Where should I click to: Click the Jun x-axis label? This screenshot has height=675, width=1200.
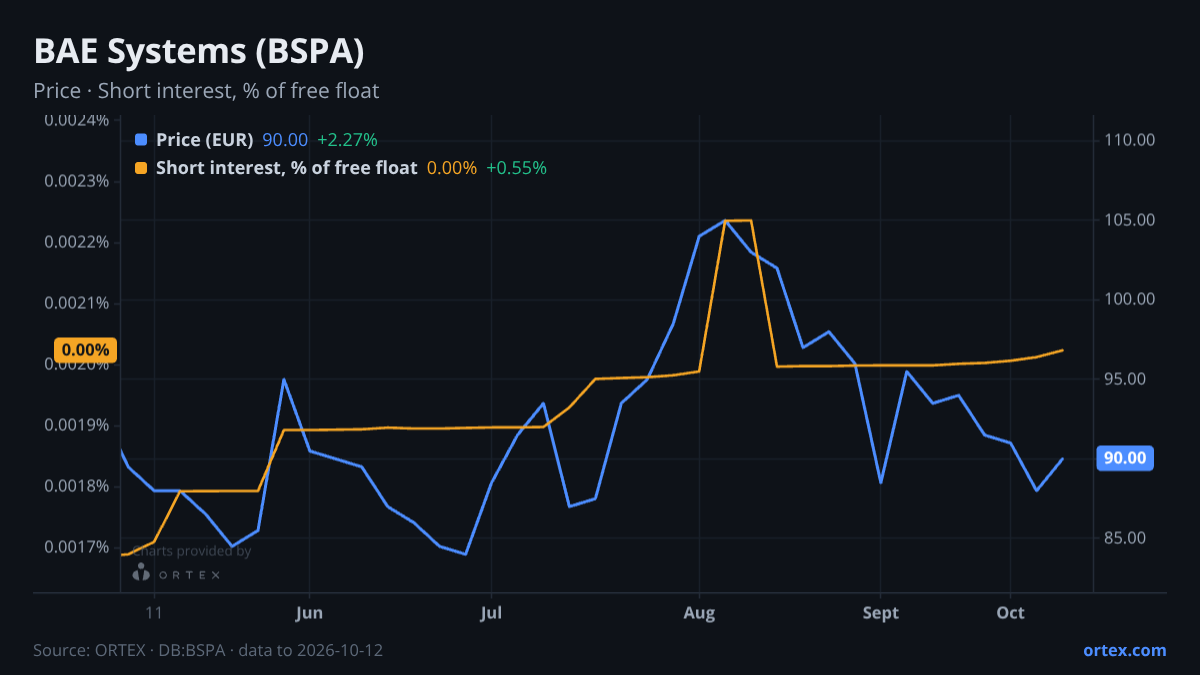tap(310, 613)
